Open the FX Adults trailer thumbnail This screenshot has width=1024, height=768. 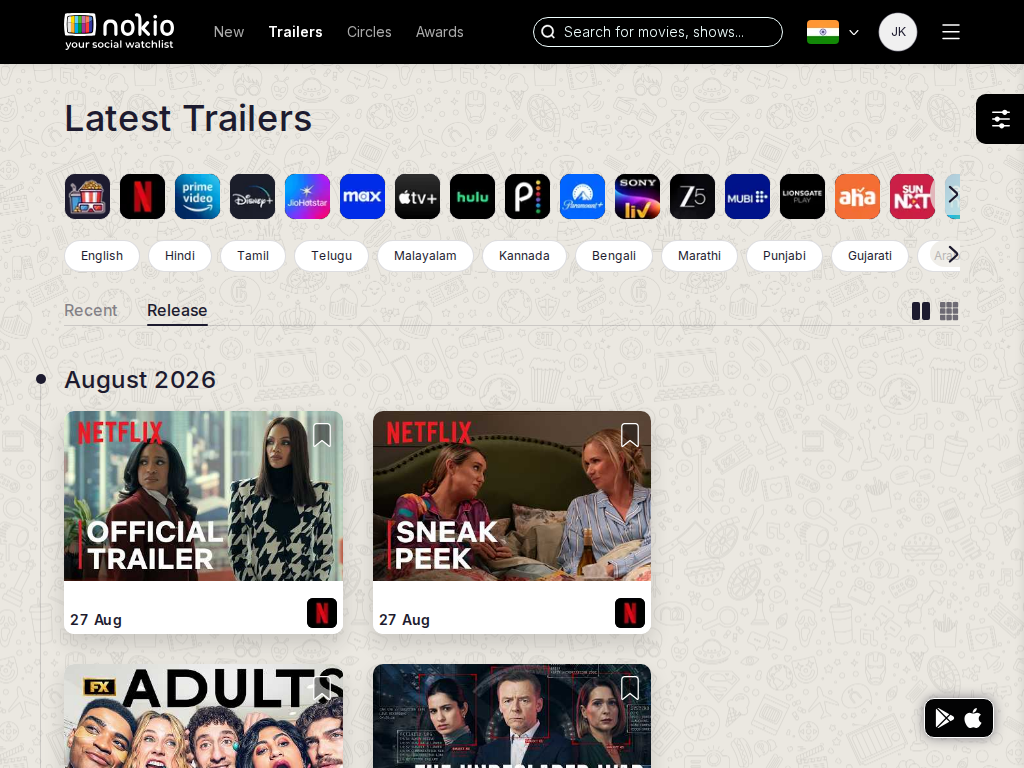203,716
